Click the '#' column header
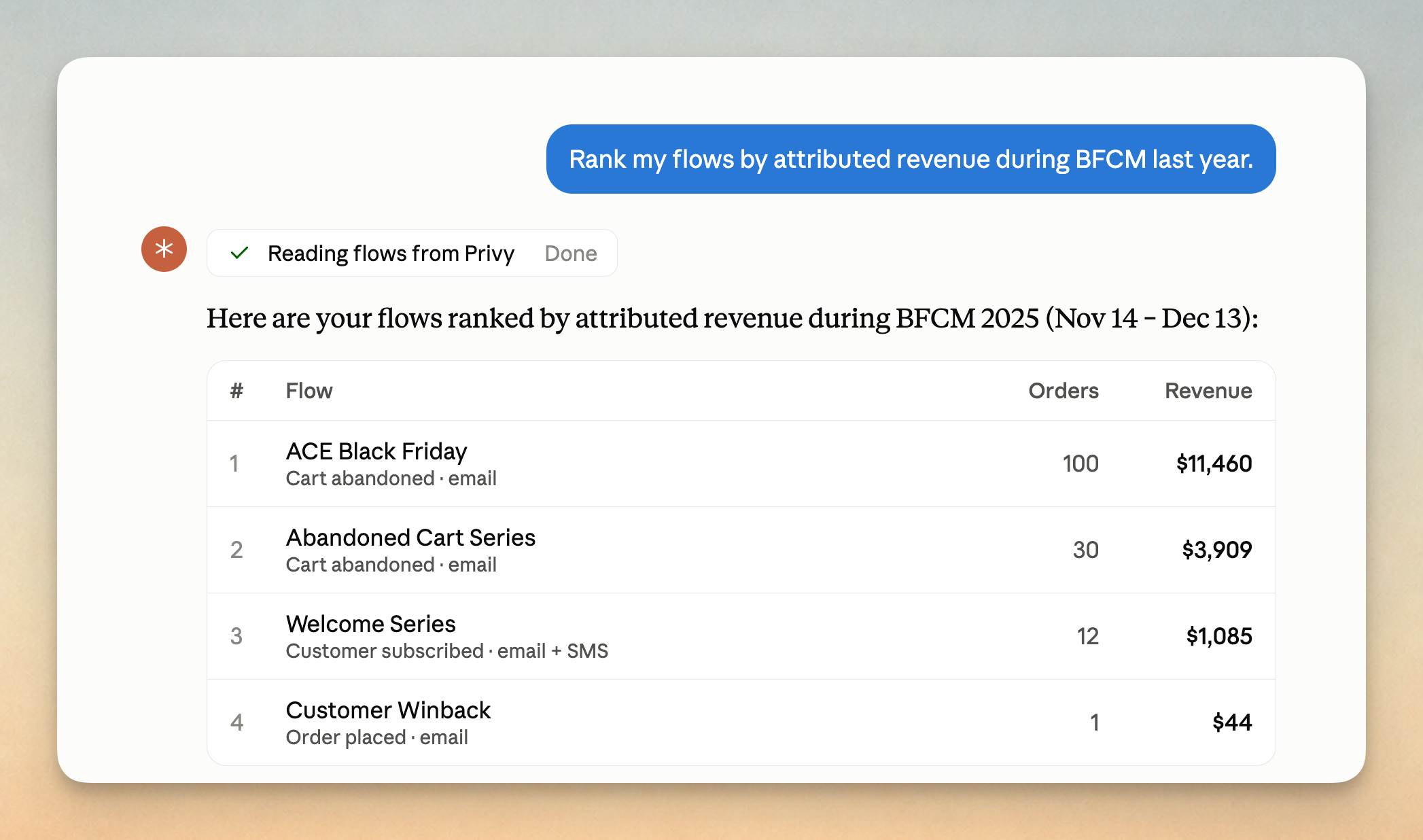Image resolution: width=1423 pixels, height=840 pixels. (236, 391)
